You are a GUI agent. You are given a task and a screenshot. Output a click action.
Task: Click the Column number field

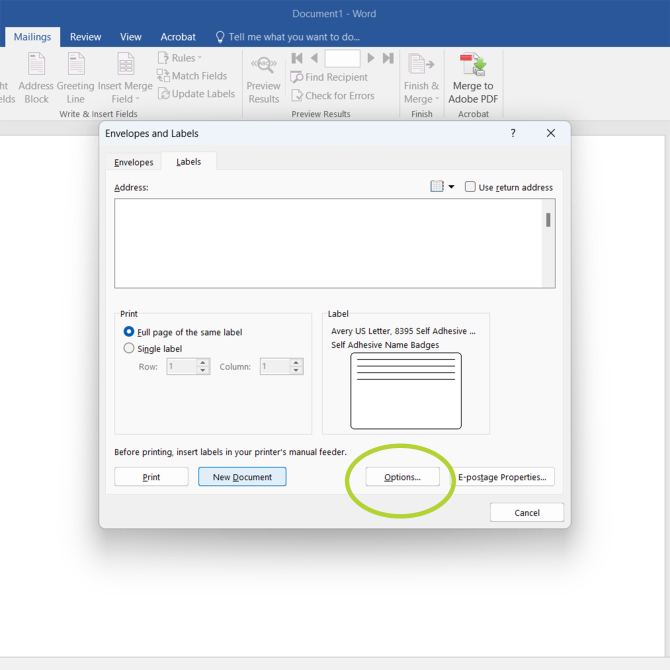point(275,366)
